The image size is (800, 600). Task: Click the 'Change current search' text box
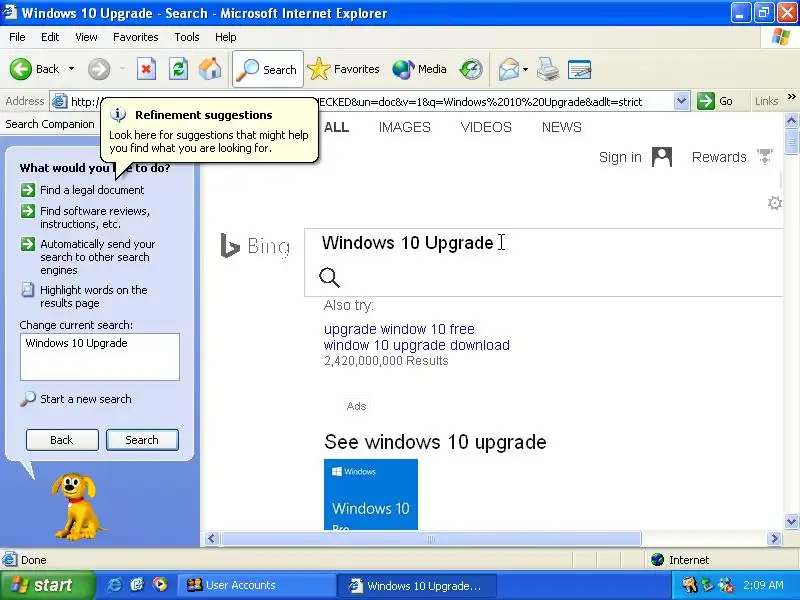pyautogui.click(x=100, y=357)
